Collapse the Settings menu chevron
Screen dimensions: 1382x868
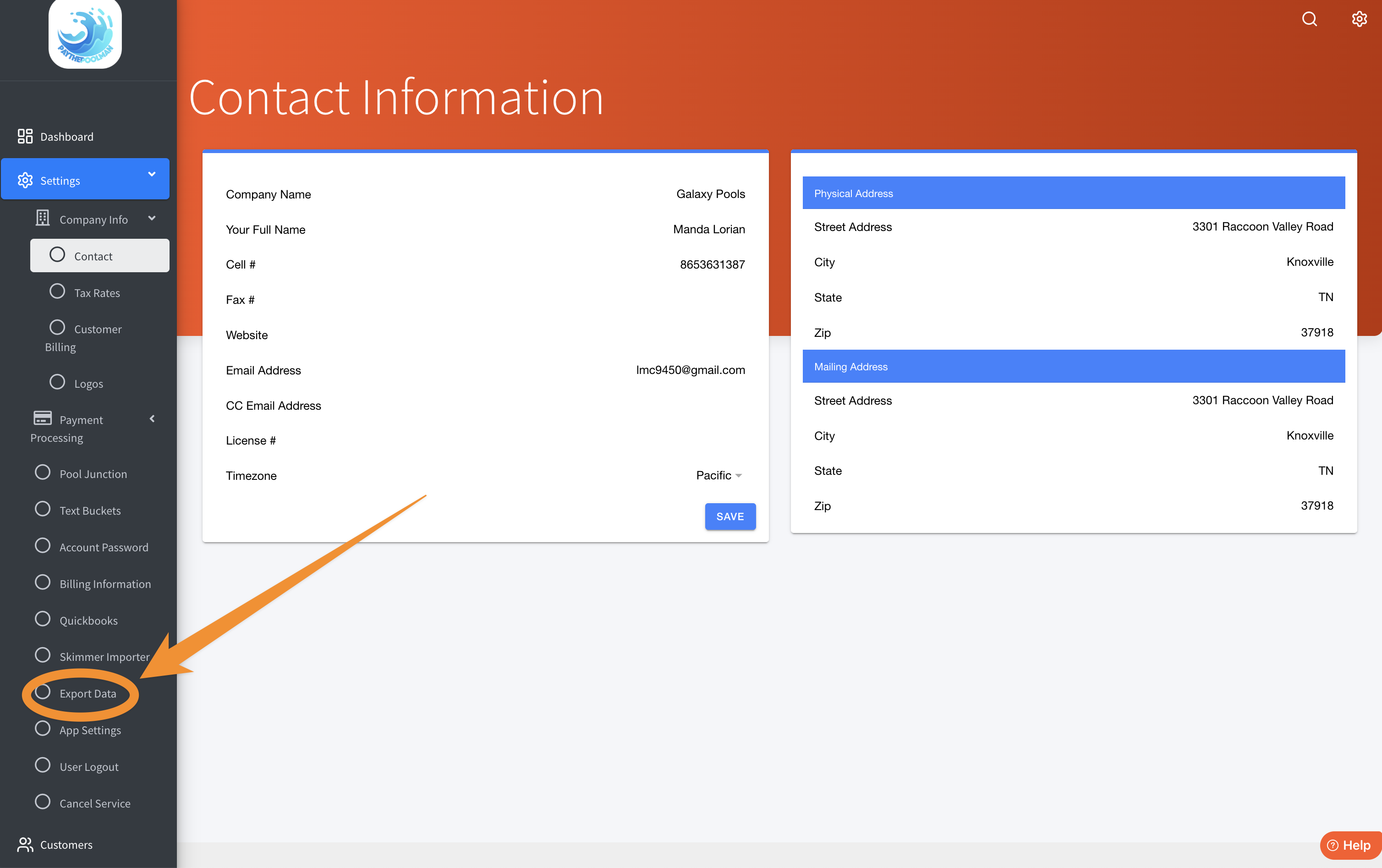(x=152, y=174)
